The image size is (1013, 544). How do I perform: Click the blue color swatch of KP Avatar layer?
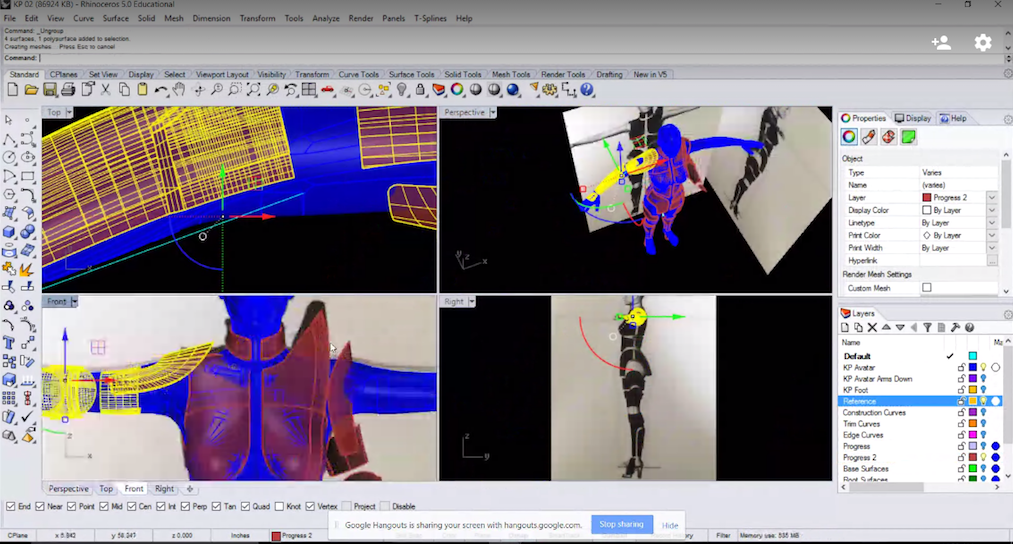coord(973,368)
